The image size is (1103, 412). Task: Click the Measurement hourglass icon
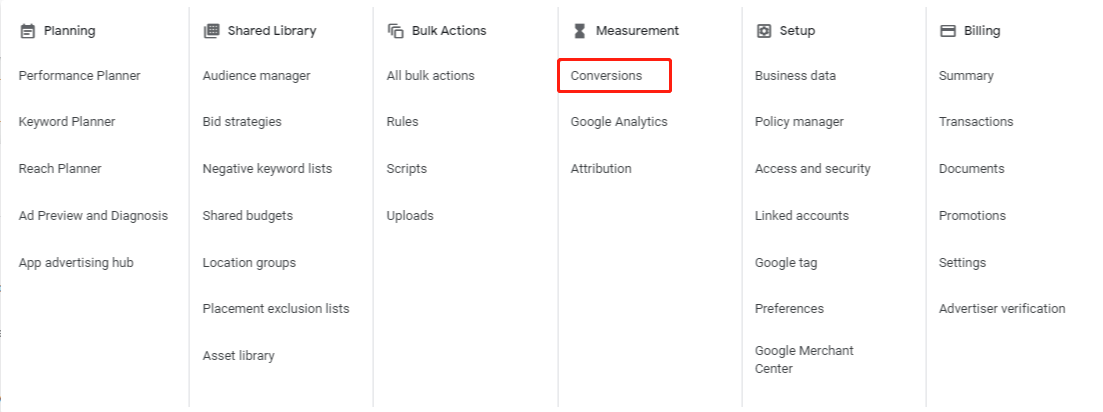click(580, 31)
